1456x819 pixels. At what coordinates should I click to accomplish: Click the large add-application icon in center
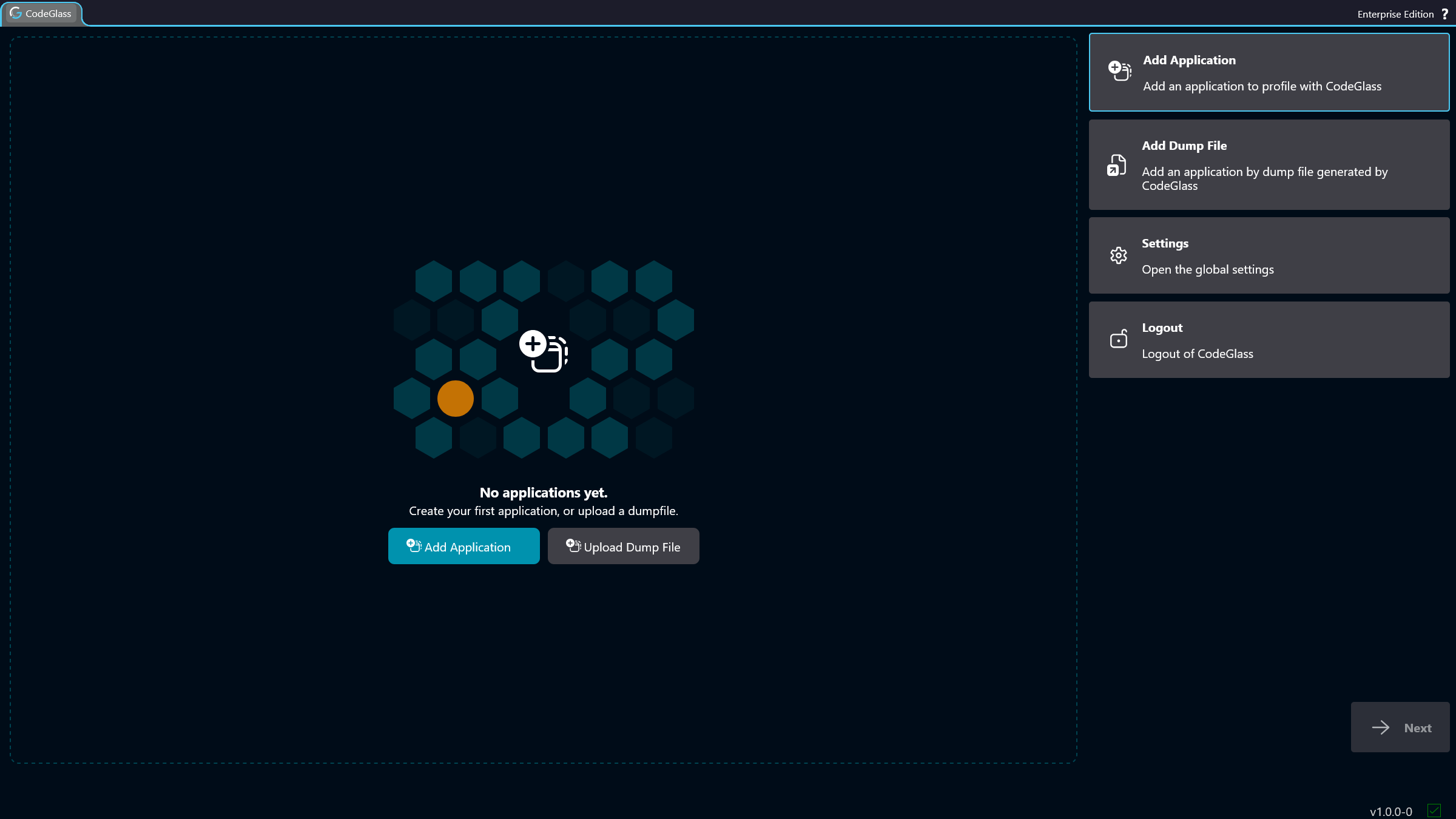(544, 351)
